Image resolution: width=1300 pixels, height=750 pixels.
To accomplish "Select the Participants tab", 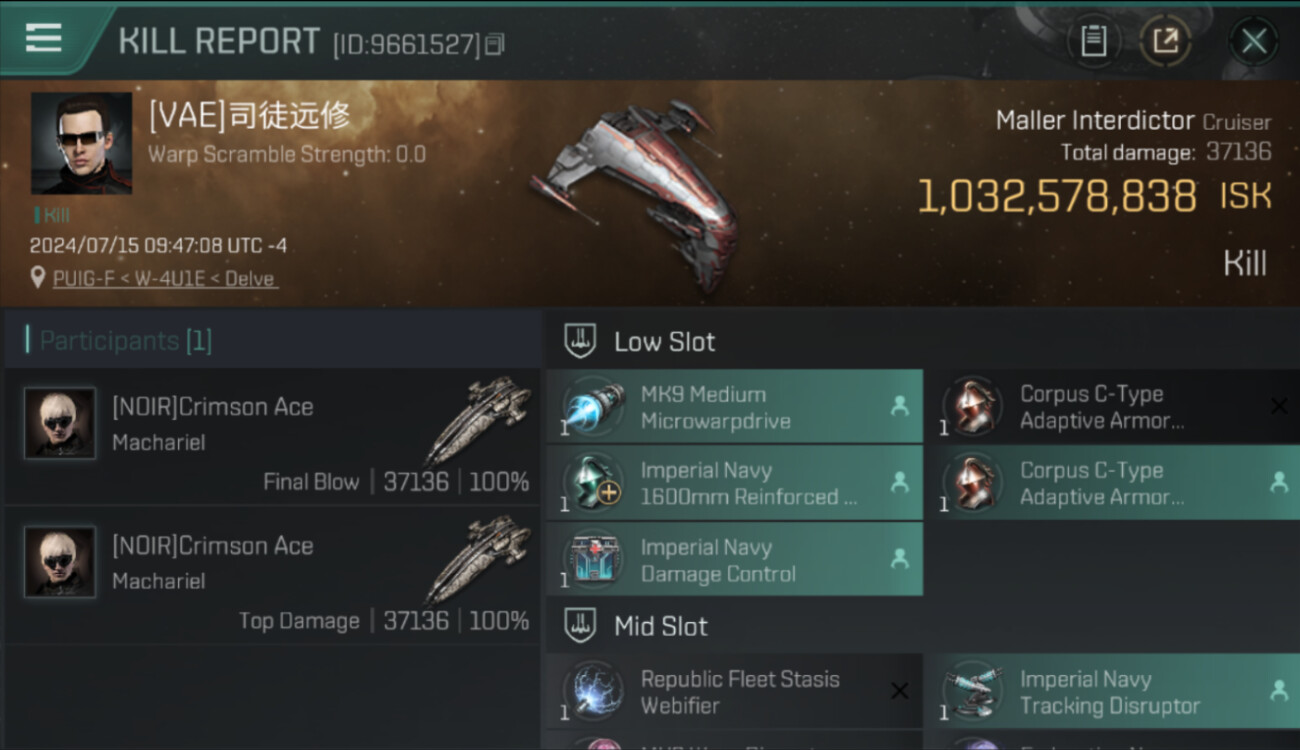I will coord(125,341).
